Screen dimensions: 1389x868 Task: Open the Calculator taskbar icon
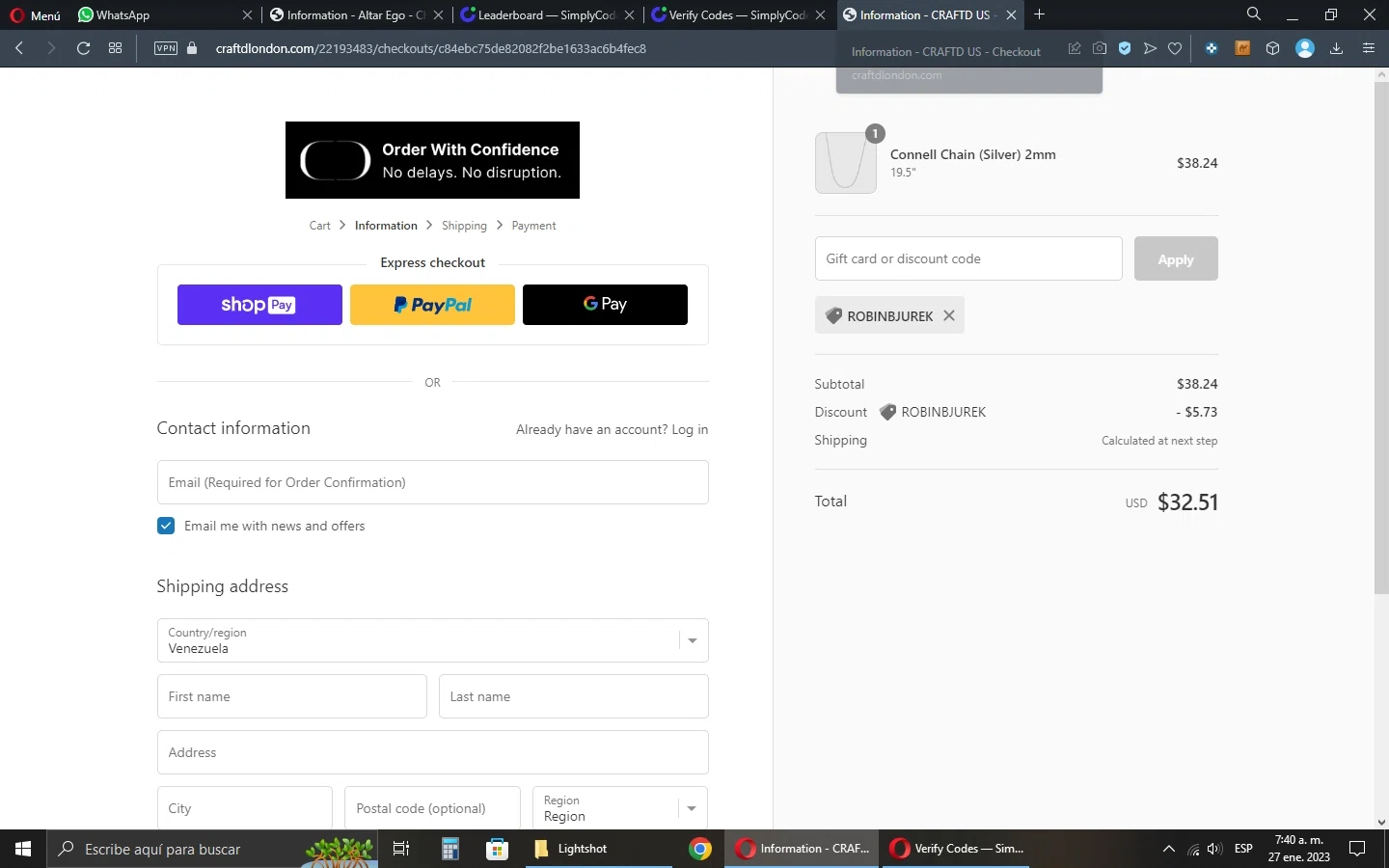449,849
